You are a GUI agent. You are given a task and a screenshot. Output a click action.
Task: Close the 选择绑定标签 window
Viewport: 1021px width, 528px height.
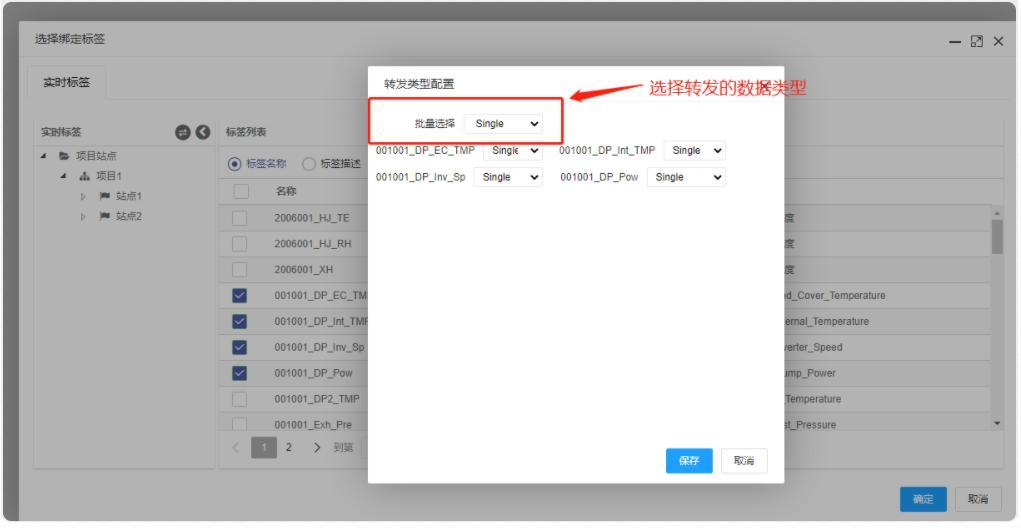click(998, 42)
